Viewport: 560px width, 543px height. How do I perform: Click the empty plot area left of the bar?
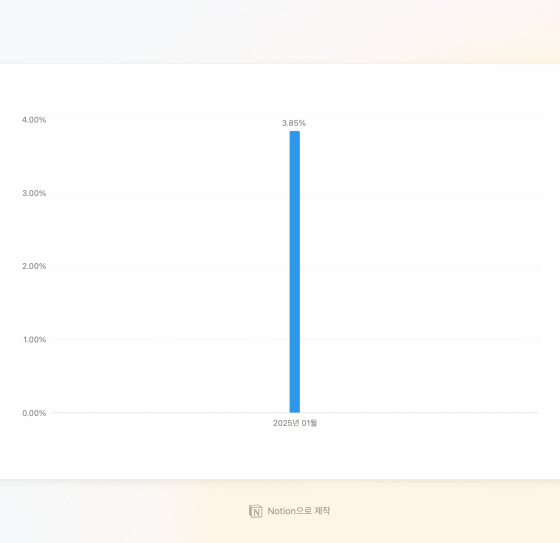point(170,304)
